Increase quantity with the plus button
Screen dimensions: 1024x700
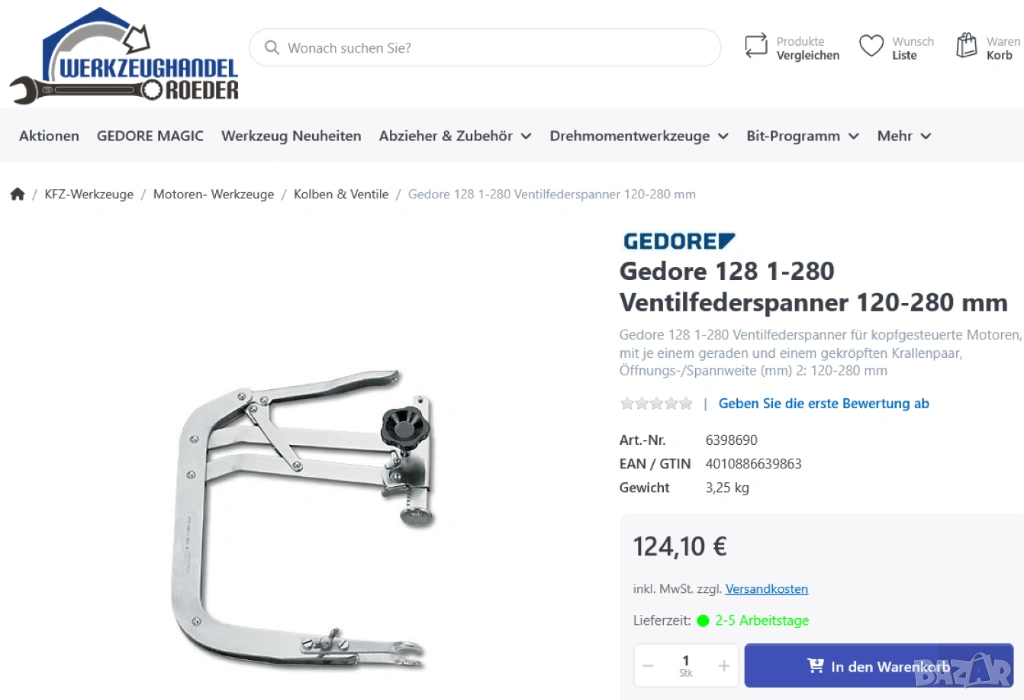point(724,666)
